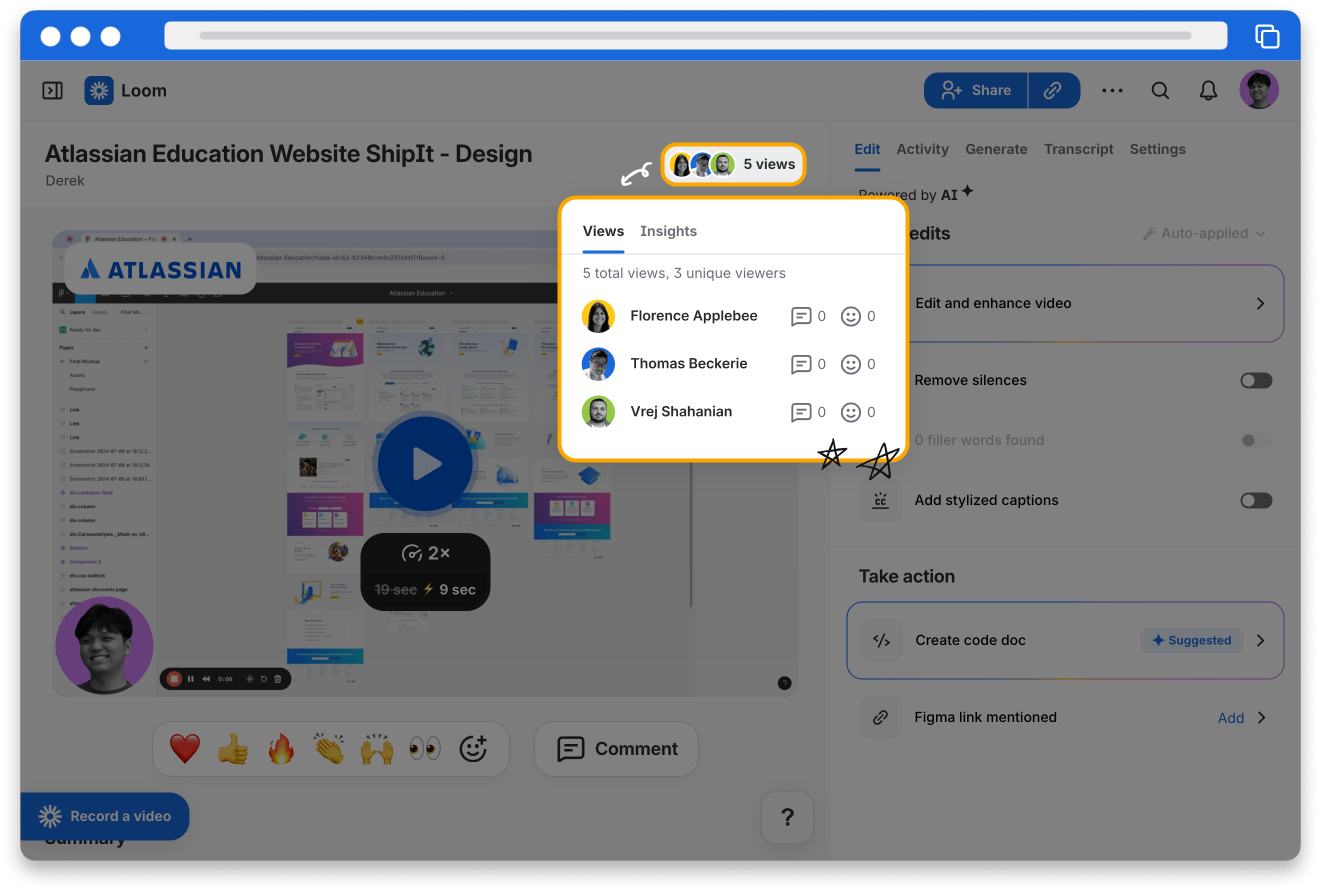The image size is (1321, 891).
Task: Switch to the Views tab
Action: tap(603, 231)
